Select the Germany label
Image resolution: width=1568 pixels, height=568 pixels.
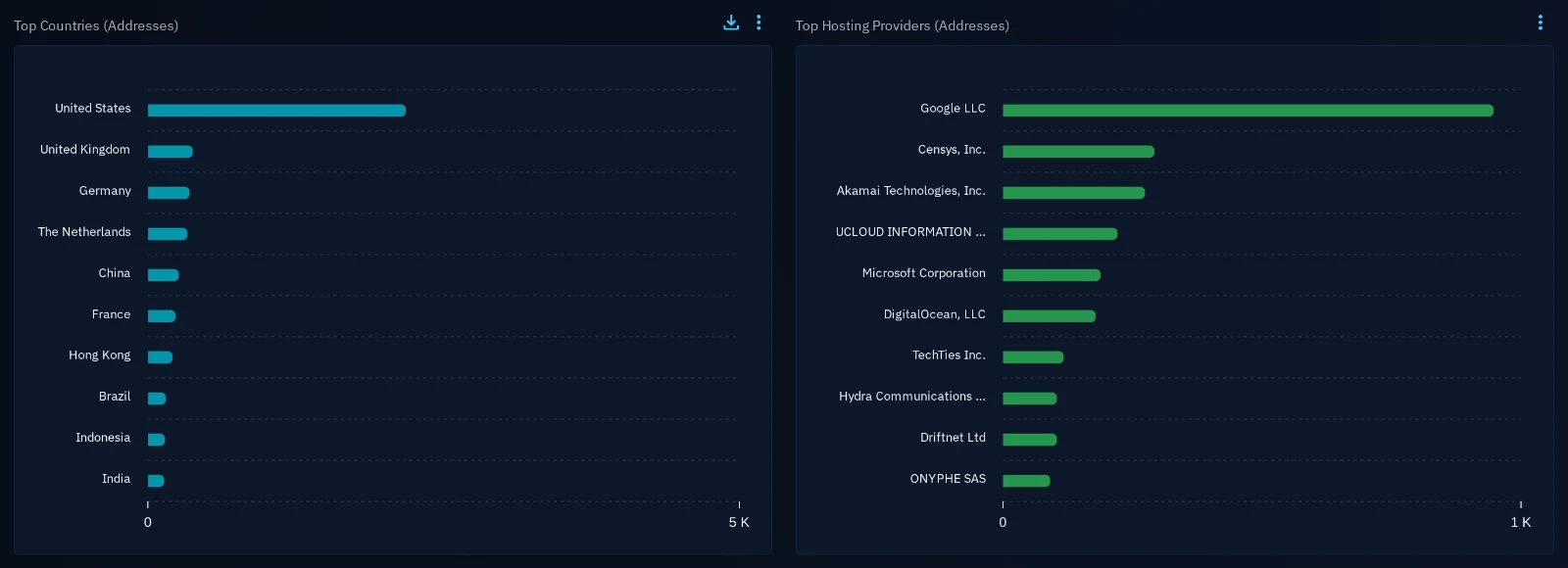click(105, 191)
